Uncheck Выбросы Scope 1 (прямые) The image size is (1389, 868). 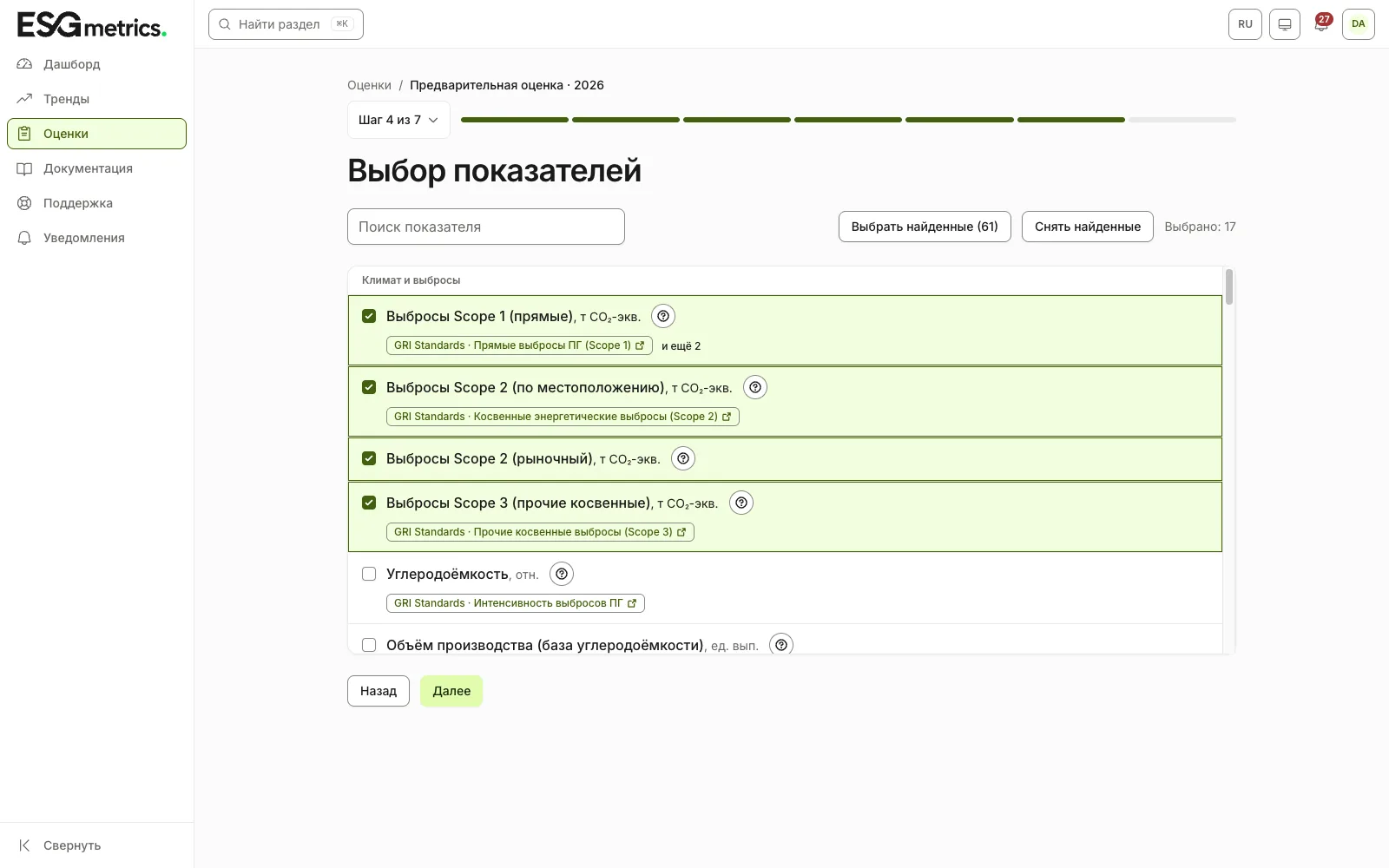pos(369,316)
